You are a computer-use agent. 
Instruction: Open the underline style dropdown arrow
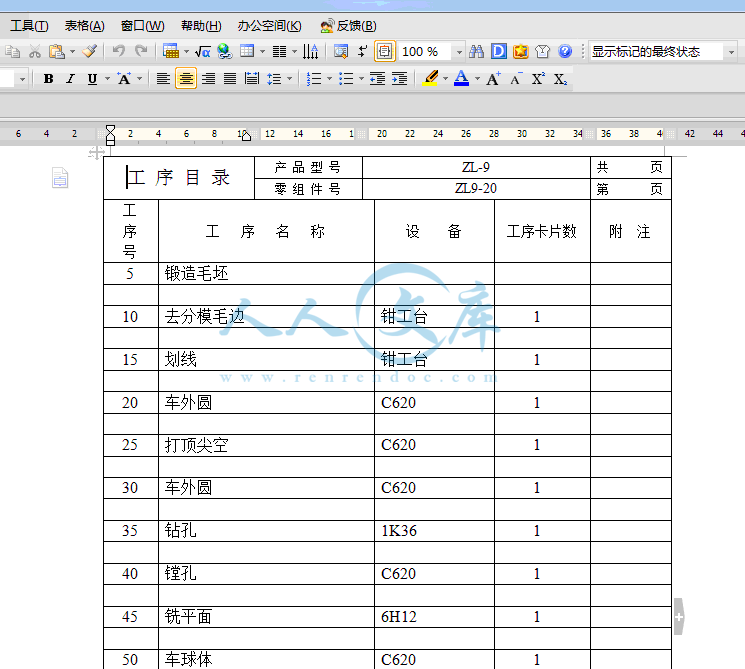107,79
